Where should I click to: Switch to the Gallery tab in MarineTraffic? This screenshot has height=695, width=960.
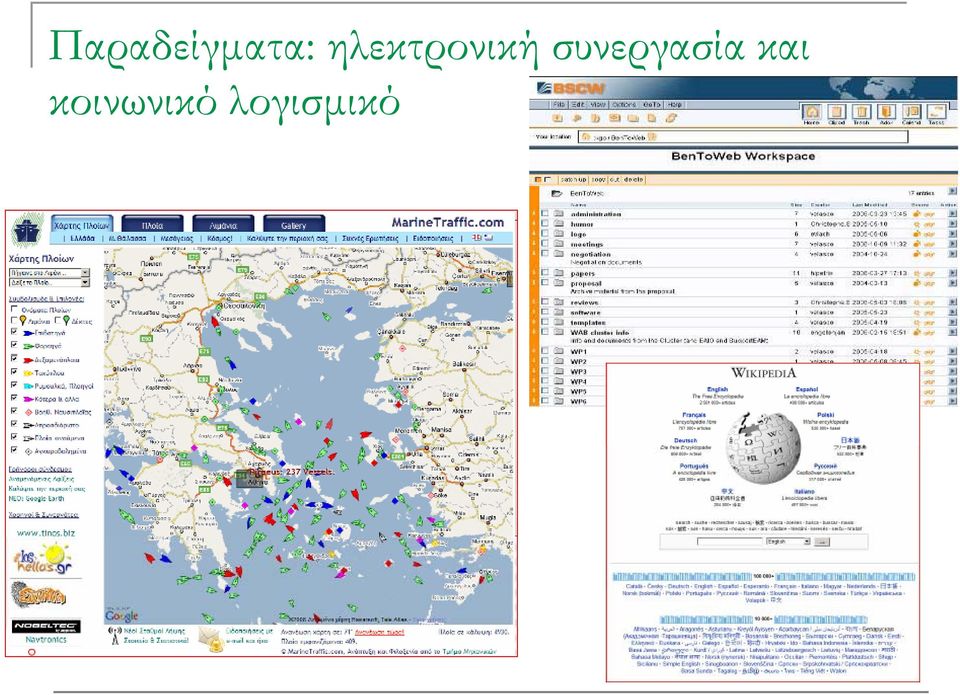click(x=293, y=224)
